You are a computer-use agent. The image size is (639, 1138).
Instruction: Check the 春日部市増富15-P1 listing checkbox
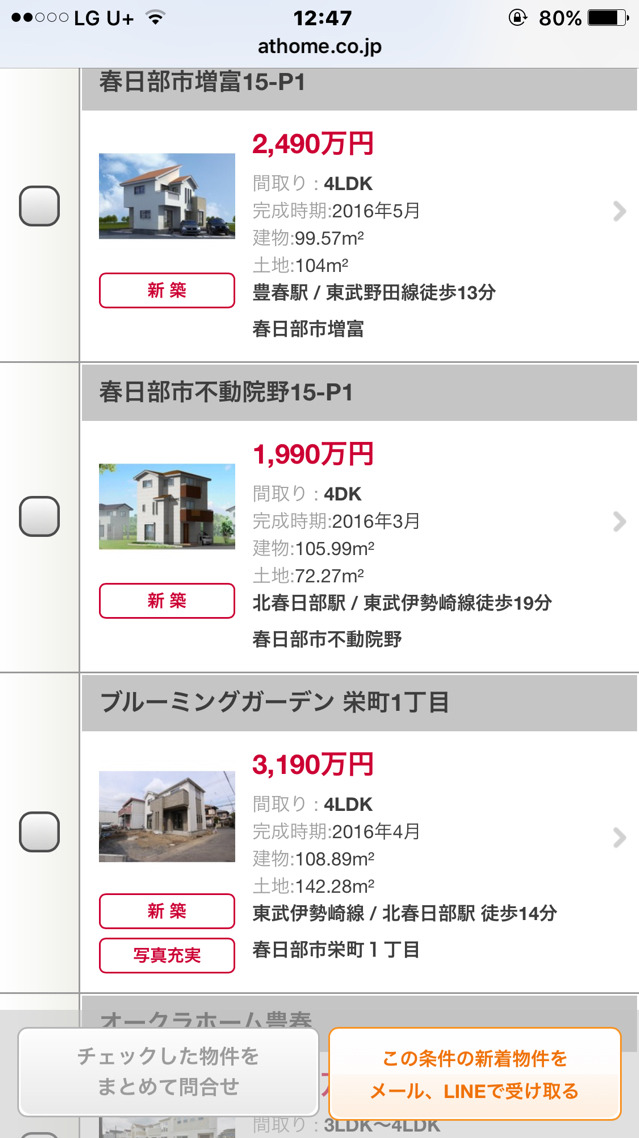click(x=39, y=206)
